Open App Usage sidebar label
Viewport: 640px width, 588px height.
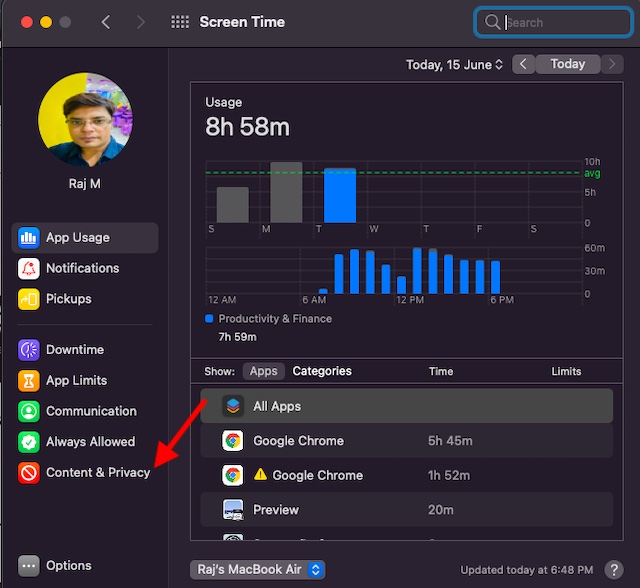[78, 237]
